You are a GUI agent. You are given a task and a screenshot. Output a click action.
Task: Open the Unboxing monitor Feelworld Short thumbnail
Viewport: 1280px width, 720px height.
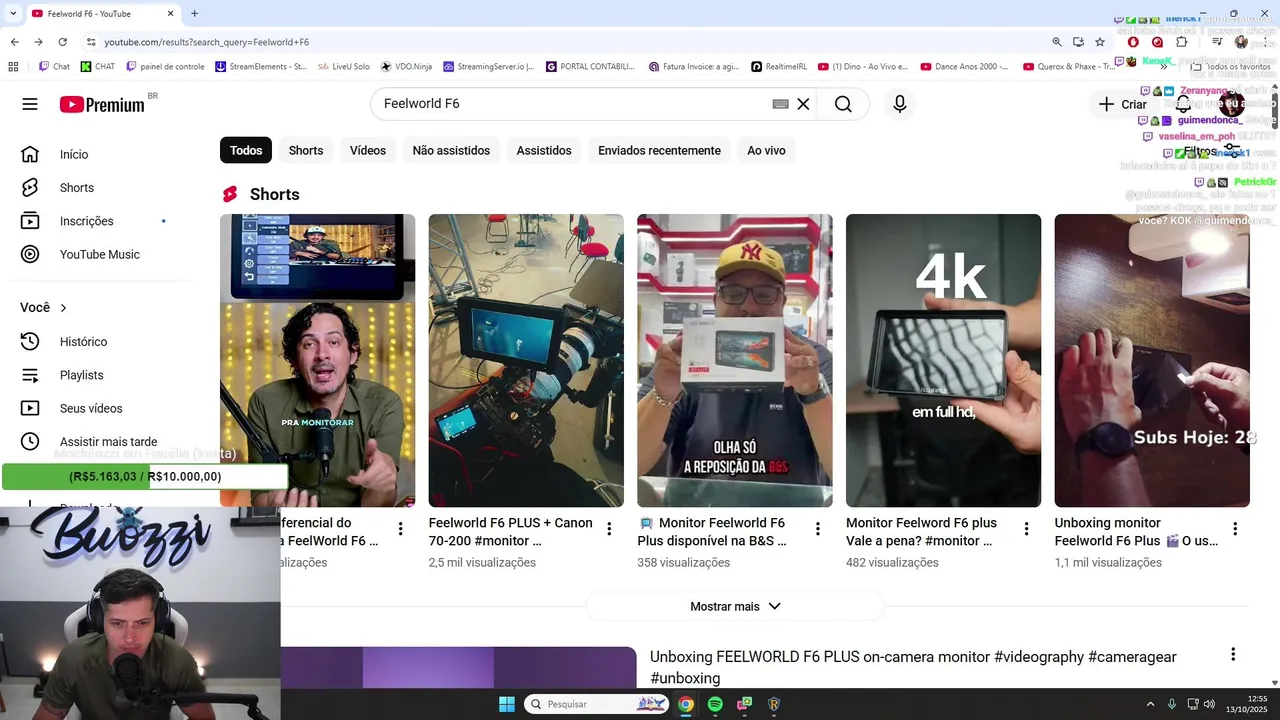tap(1152, 360)
